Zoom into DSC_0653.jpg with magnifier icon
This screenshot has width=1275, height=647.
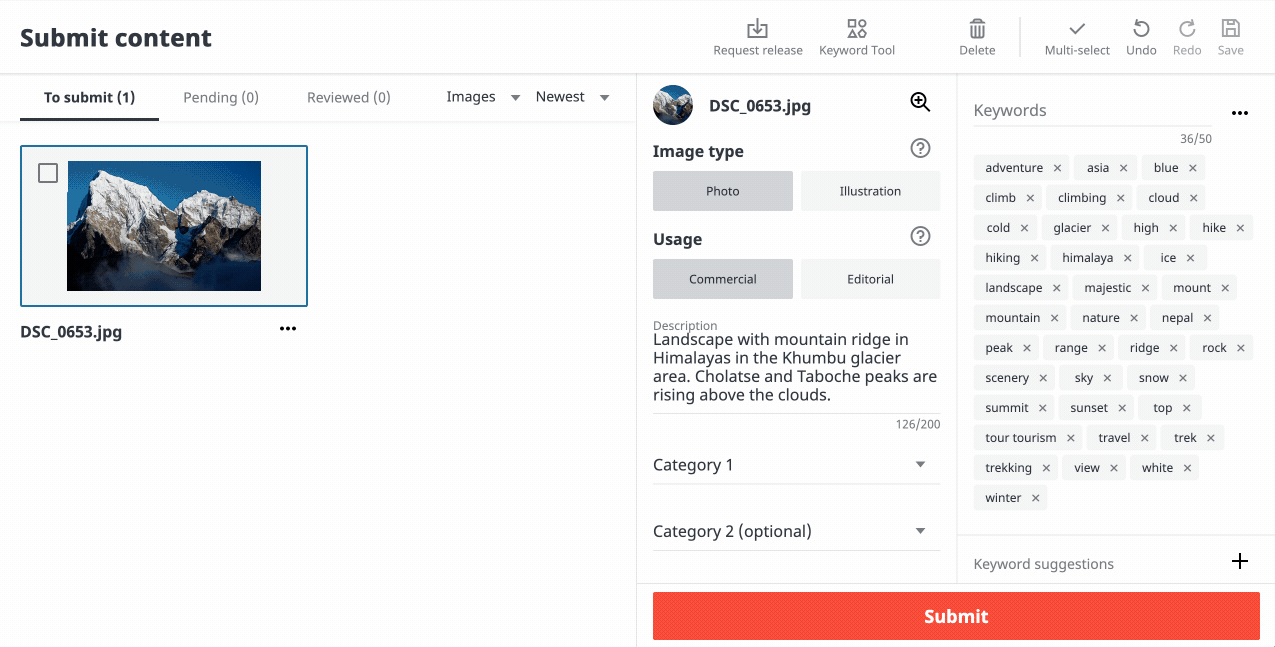(920, 102)
